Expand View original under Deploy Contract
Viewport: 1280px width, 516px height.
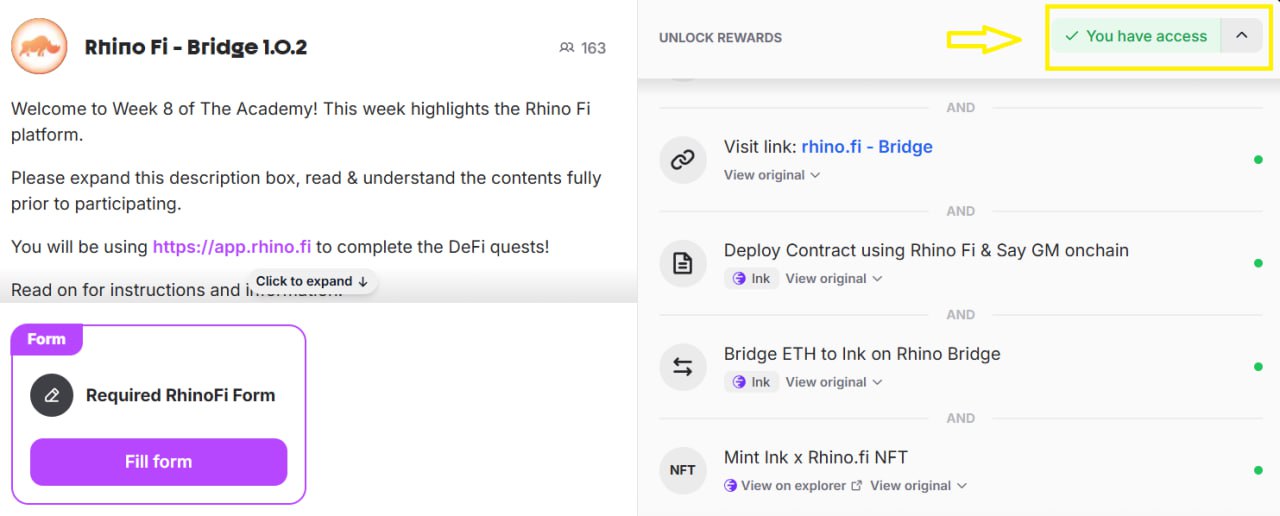834,279
